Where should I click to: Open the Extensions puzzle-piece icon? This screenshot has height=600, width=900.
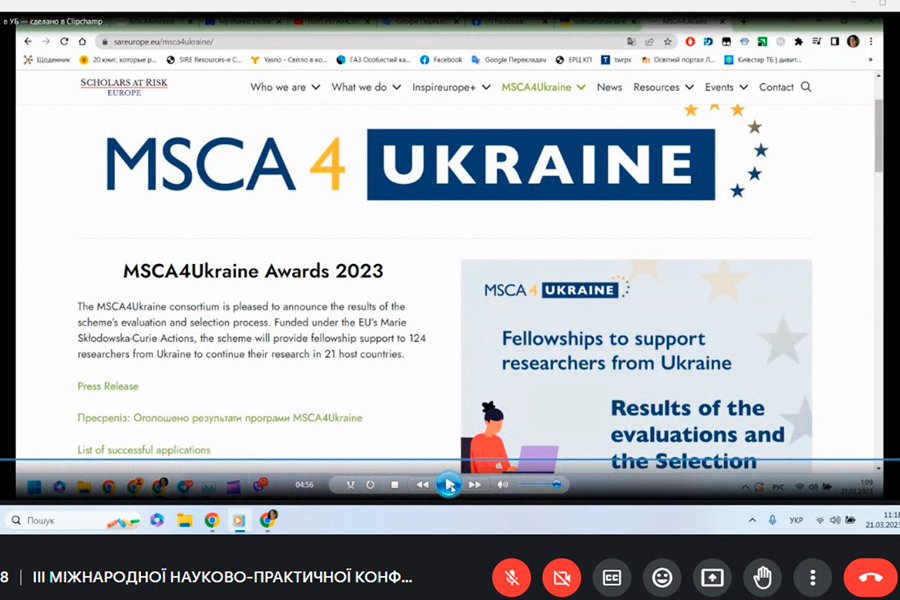point(798,41)
